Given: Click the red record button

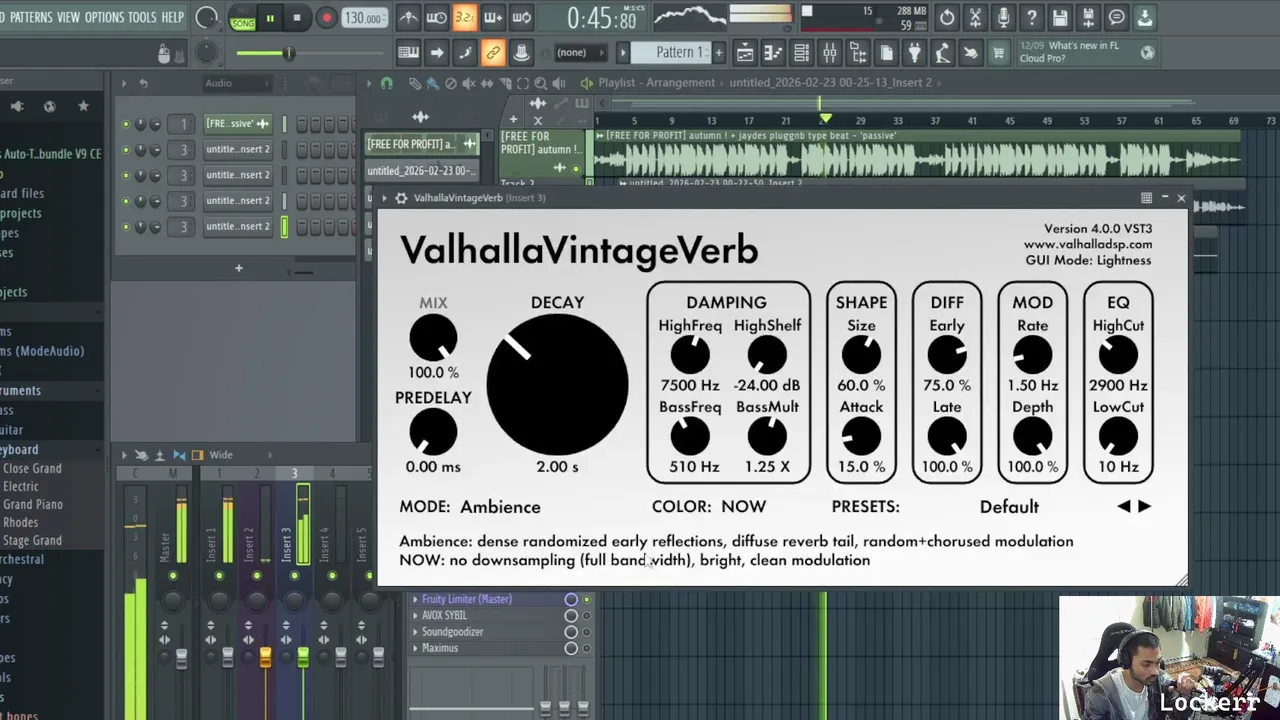Looking at the screenshot, I should (x=326, y=17).
